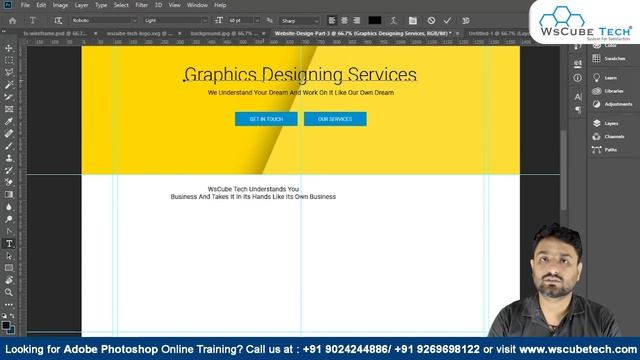This screenshot has height=360, width=640.
Task: Select the Clone Stamp tool
Action: tap(9, 158)
